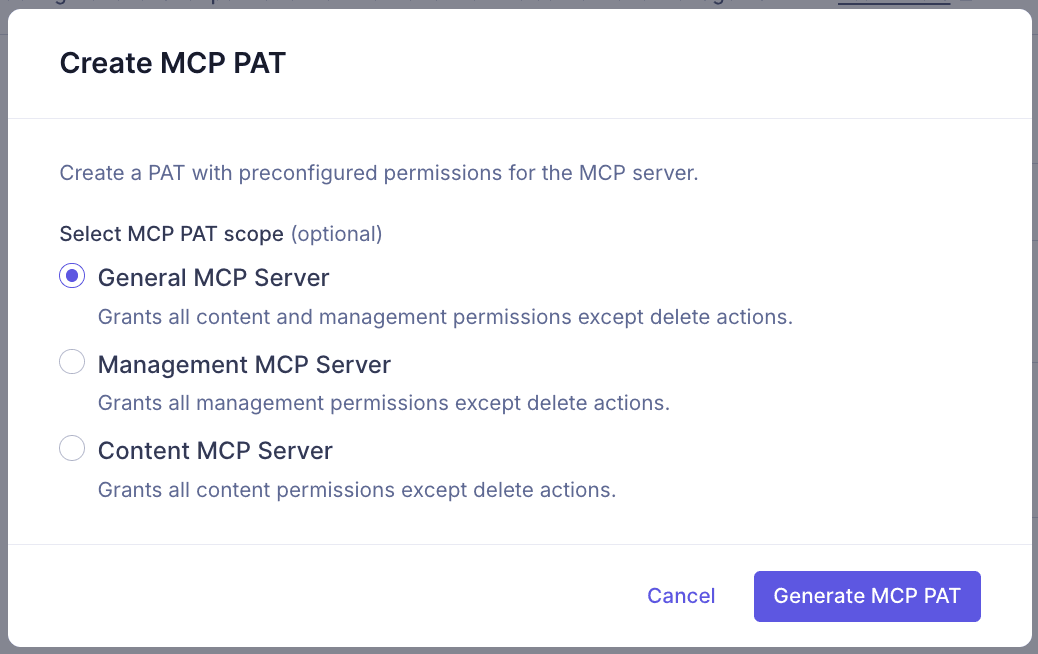Click the Management MCP Server label text
The image size is (1038, 654).
[244, 364]
